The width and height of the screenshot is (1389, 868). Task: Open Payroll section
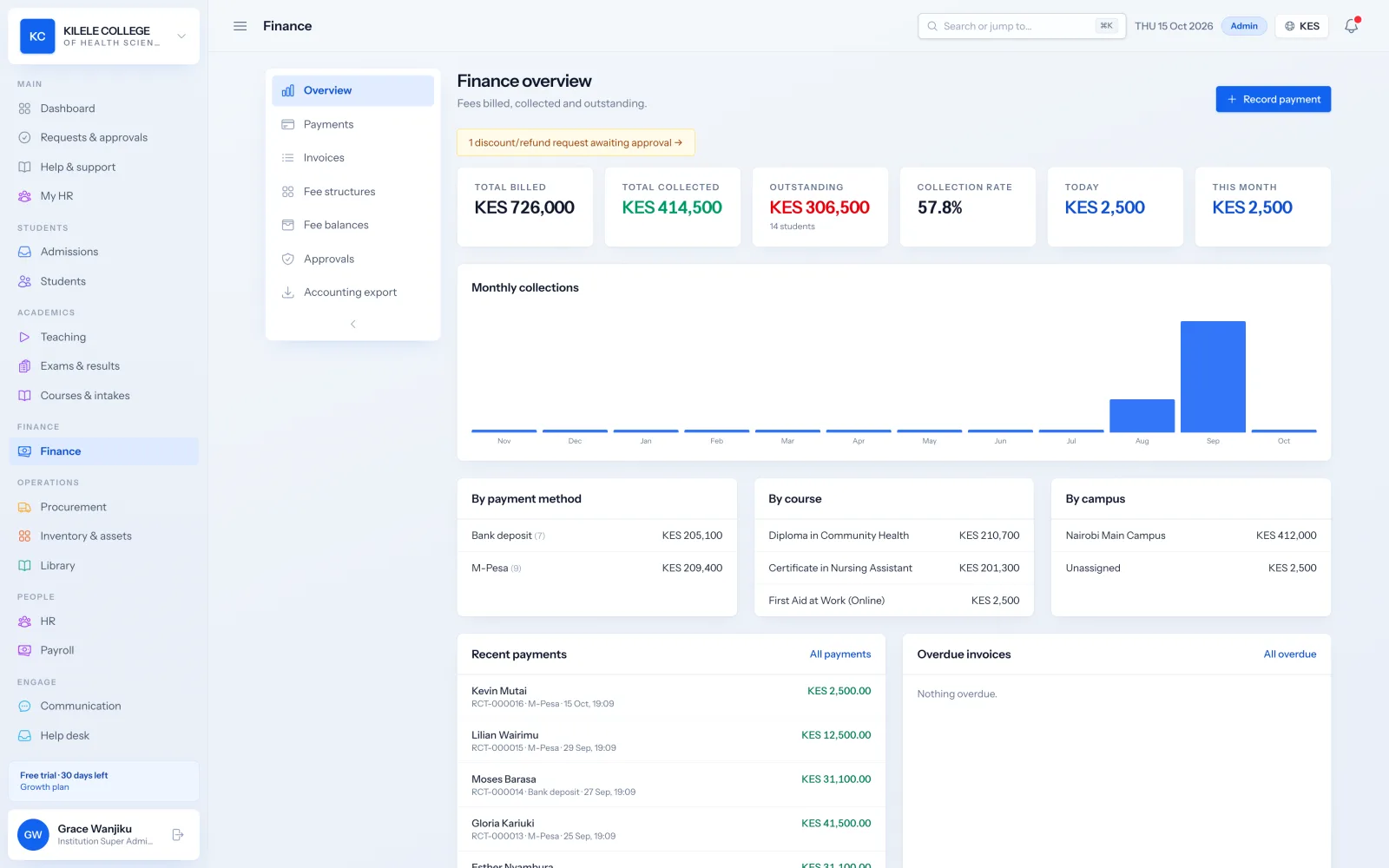(104, 650)
